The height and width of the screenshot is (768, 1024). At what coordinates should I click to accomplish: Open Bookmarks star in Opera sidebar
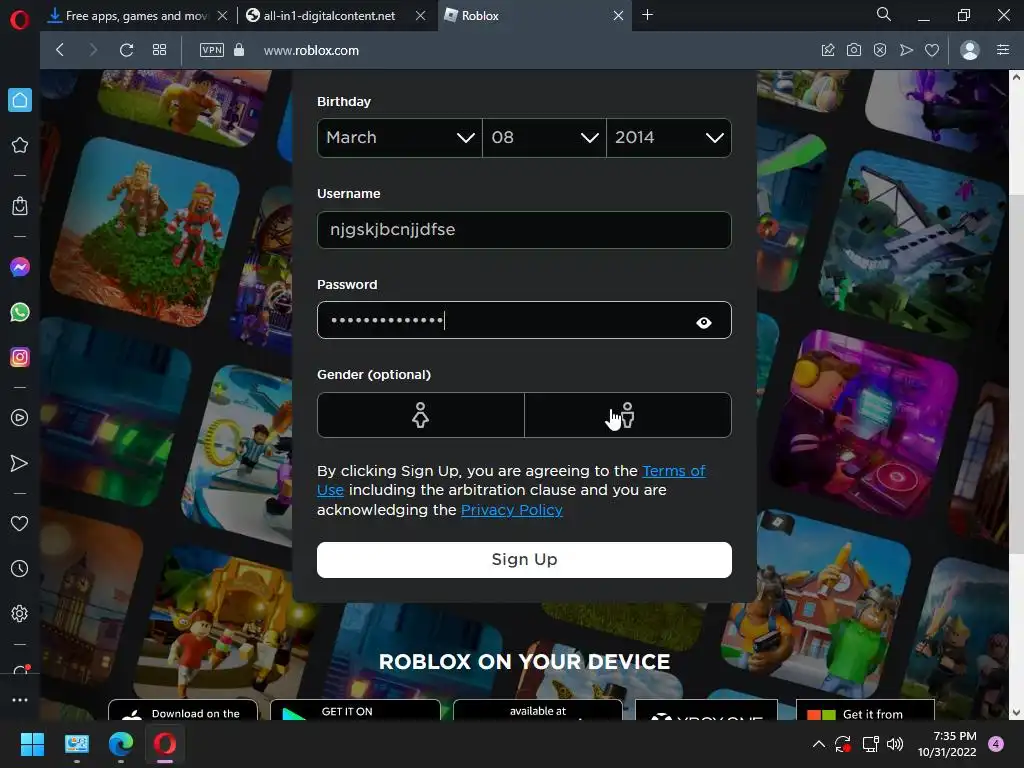coord(20,145)
